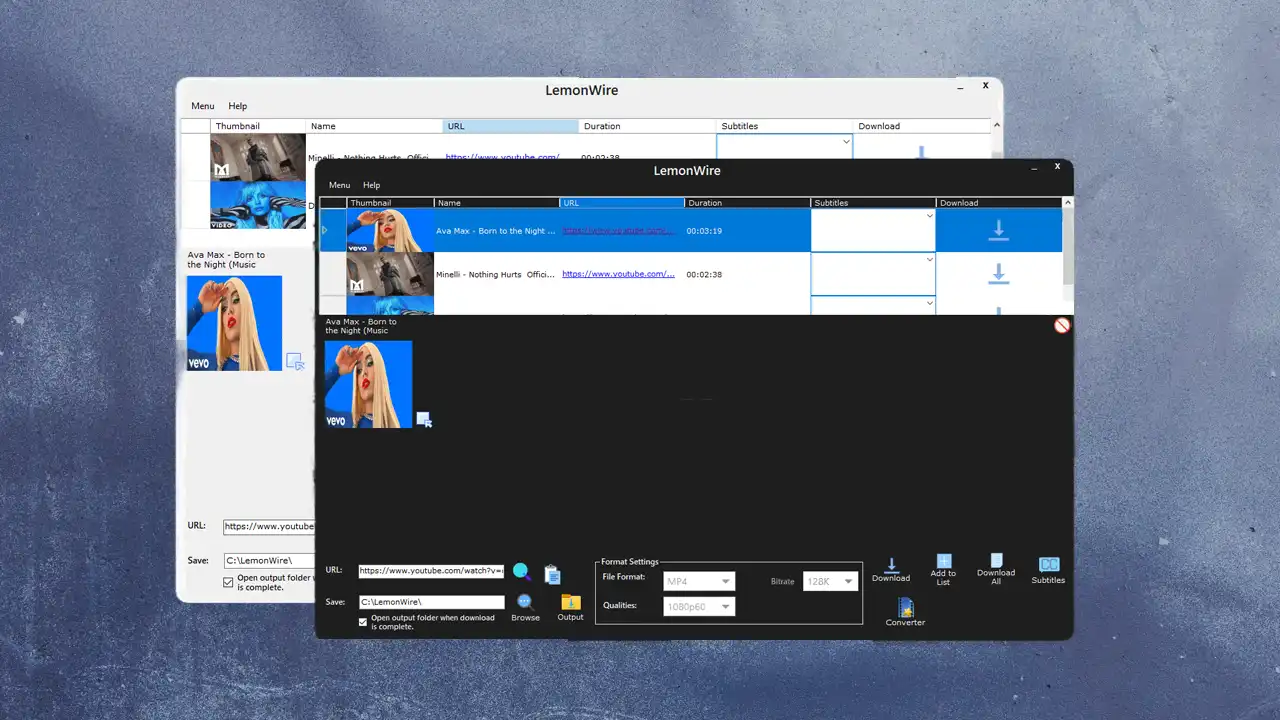Click select-thumbnail icon in light window preview
The width and height of the screenshot is (1280, 720).
pyautogui.click(x=295, y=361)
